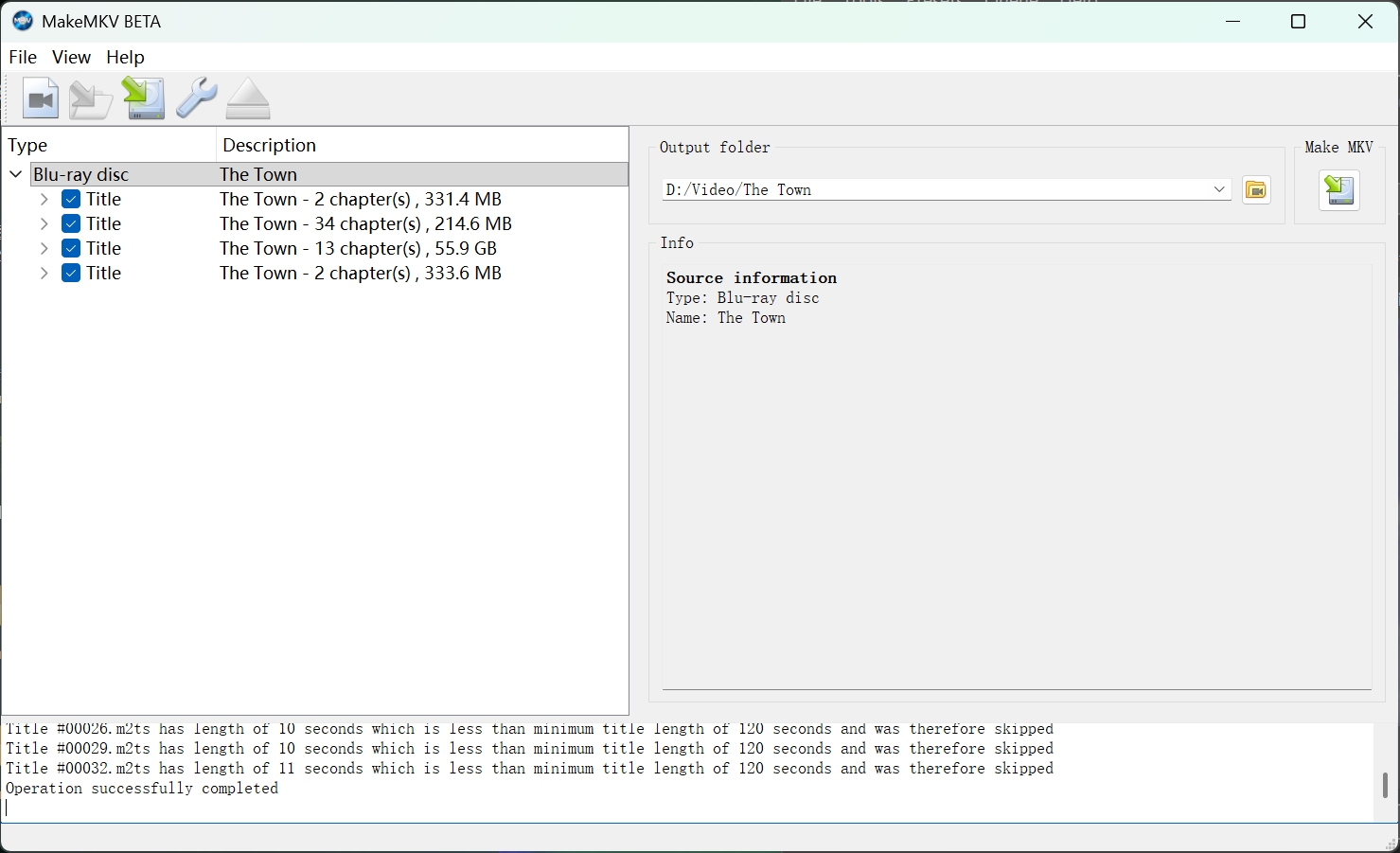Click the Type column header

tap(109, 145)
